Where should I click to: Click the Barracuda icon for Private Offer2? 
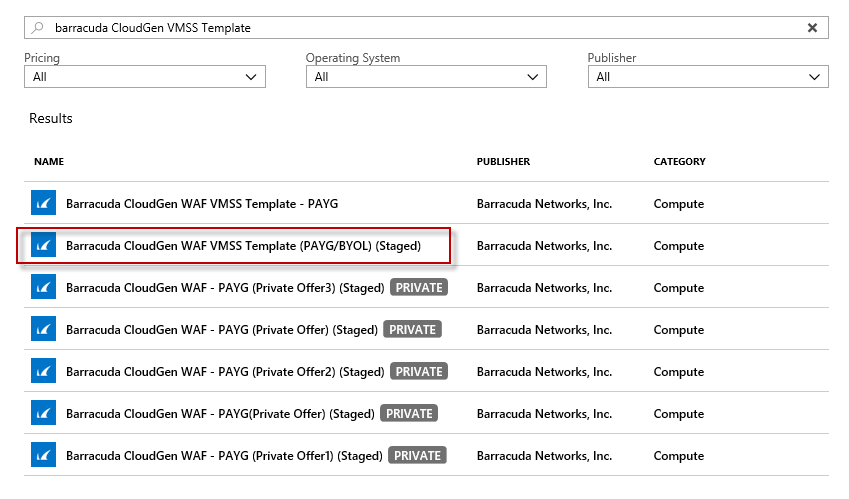pos(43,372)
